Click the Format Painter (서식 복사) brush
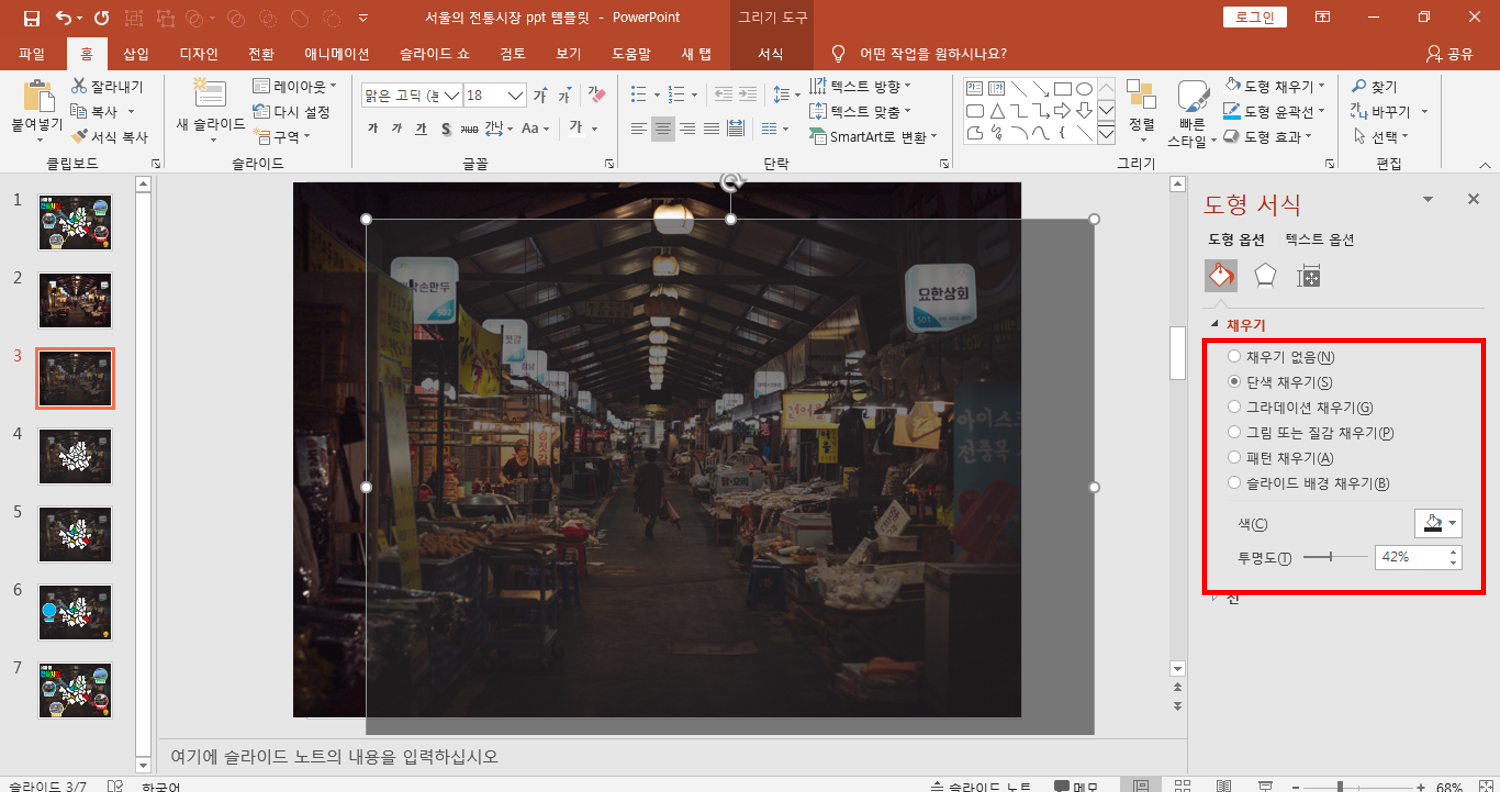Viewport: 1500px width, 792px height. click(x=79, y=137)
